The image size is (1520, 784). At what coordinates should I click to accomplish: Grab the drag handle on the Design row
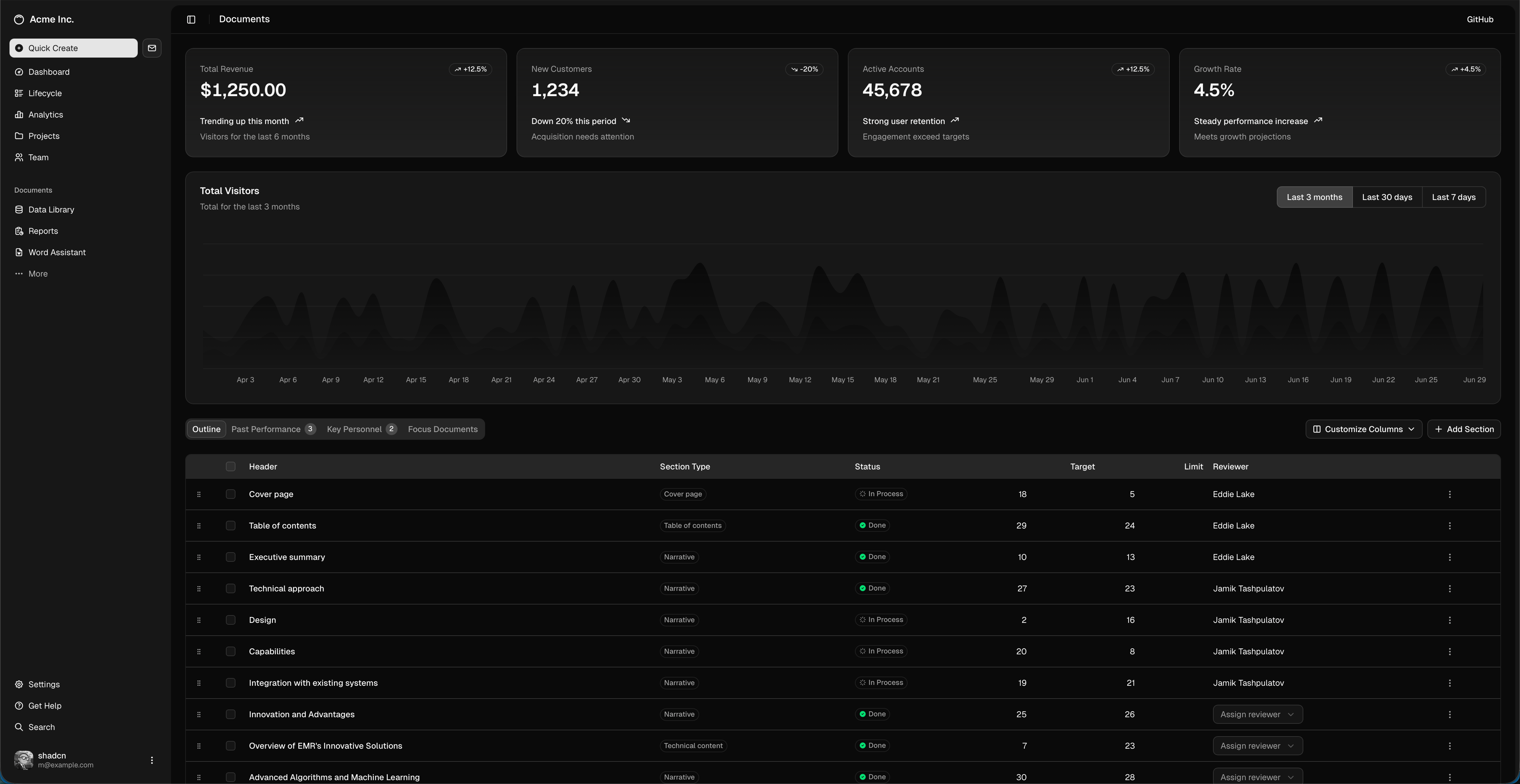coord(199,620)
